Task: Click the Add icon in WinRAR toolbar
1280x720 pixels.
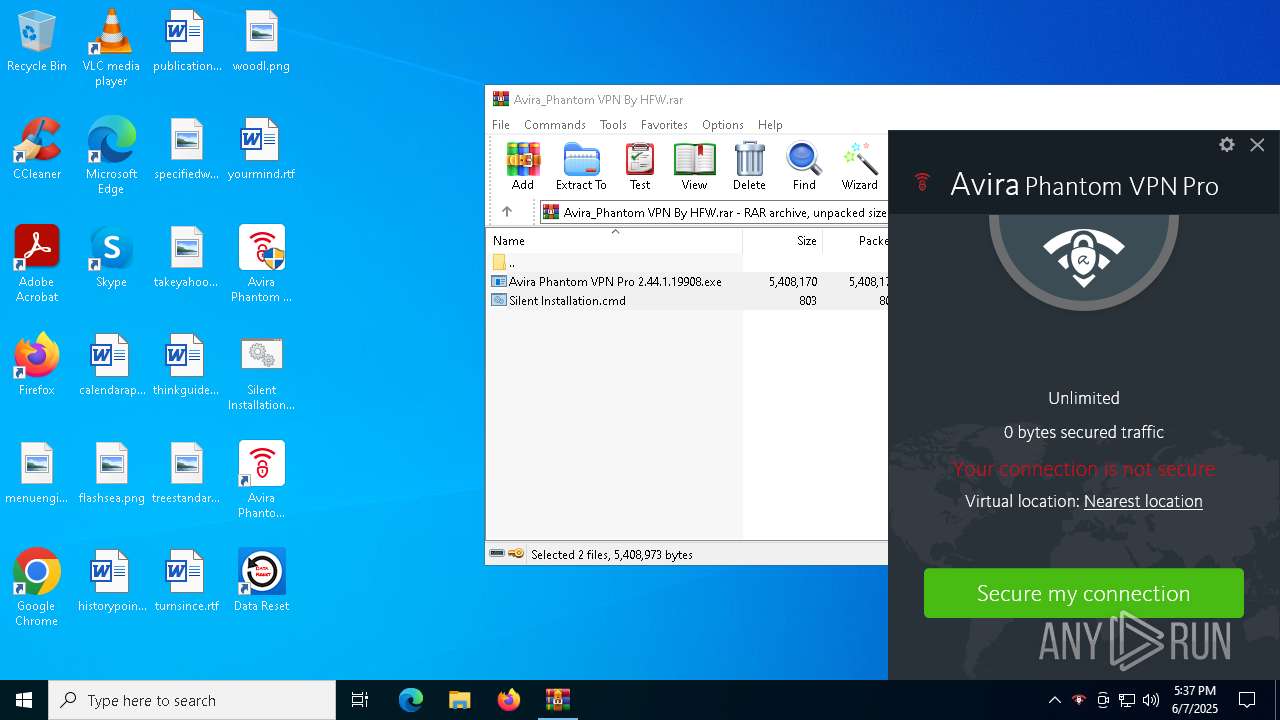Action: click(x=522, y=166)
